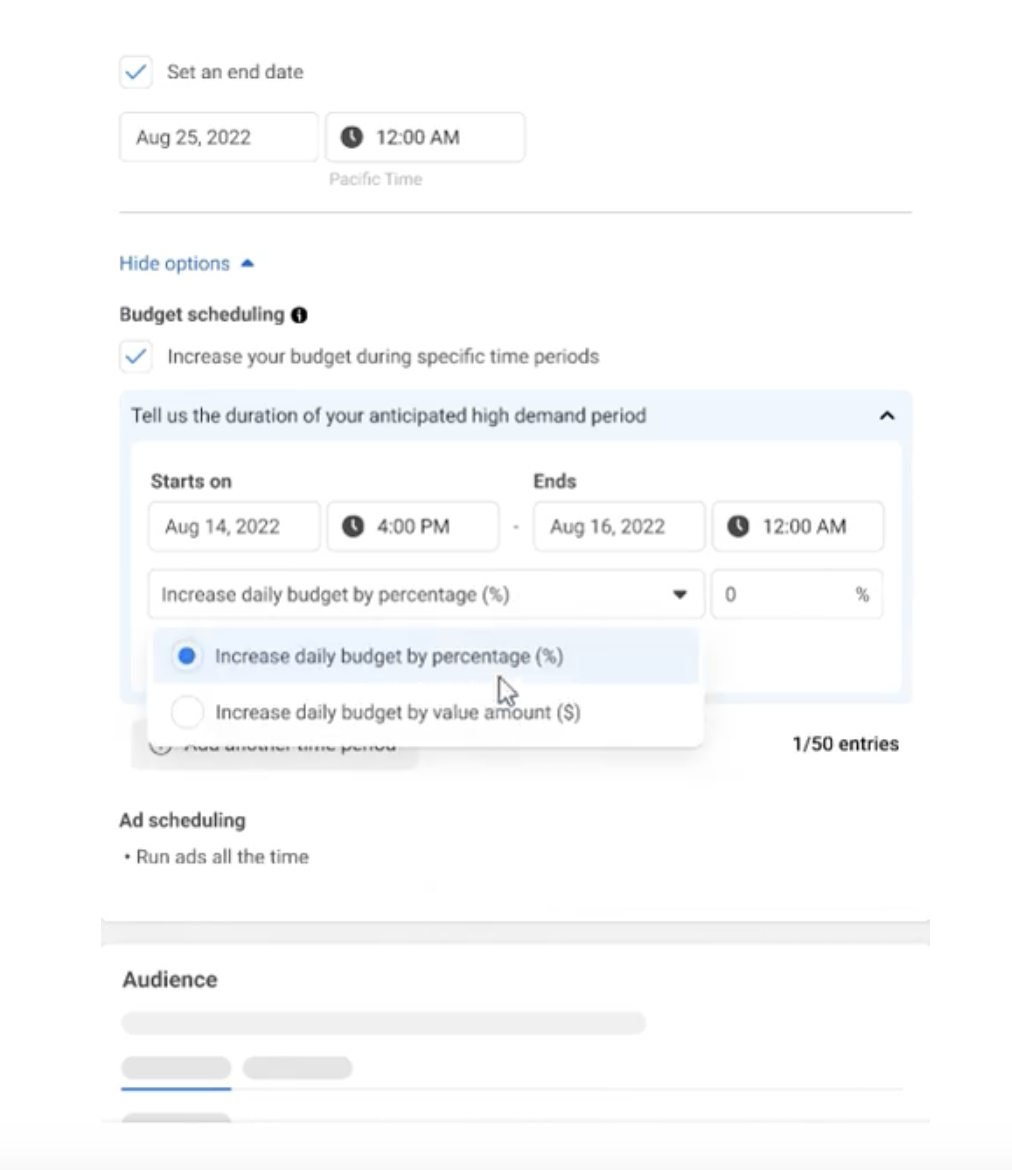Click the Audience section heading
The image size is (1012, 1170).
(x=170, y=980)
